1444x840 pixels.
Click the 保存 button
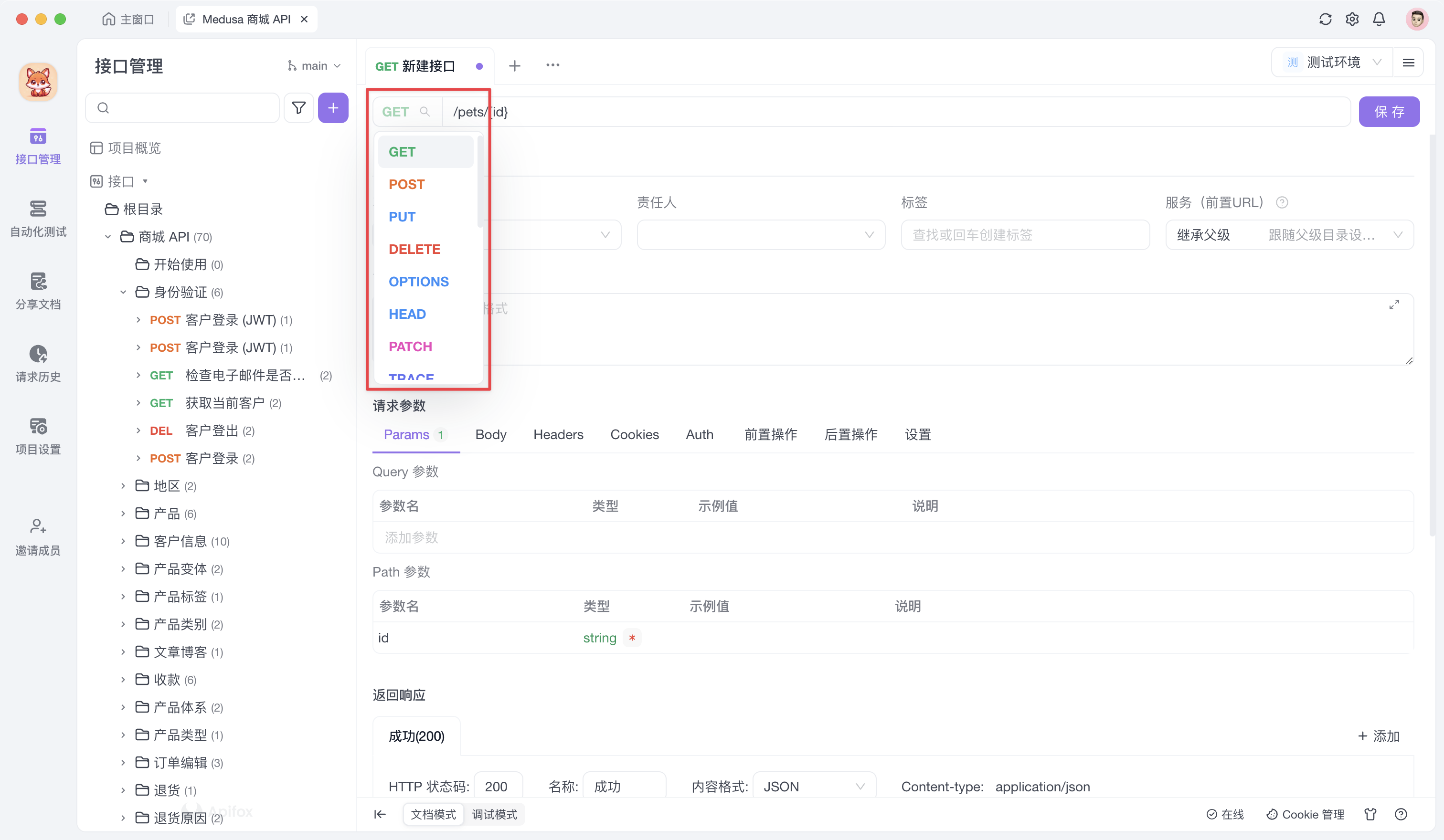click(1389, 111)
